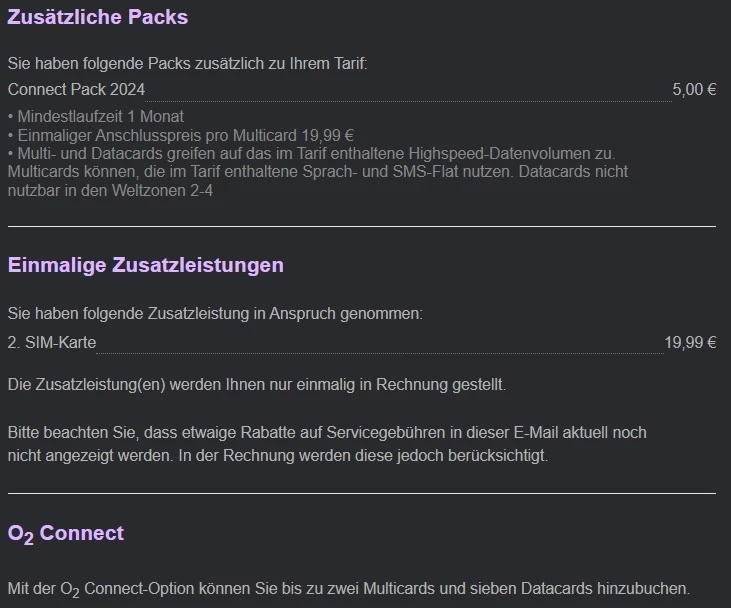Click the Zusätzliche Packs heading
Screen dimensions: 731x608
click(97, 17)
